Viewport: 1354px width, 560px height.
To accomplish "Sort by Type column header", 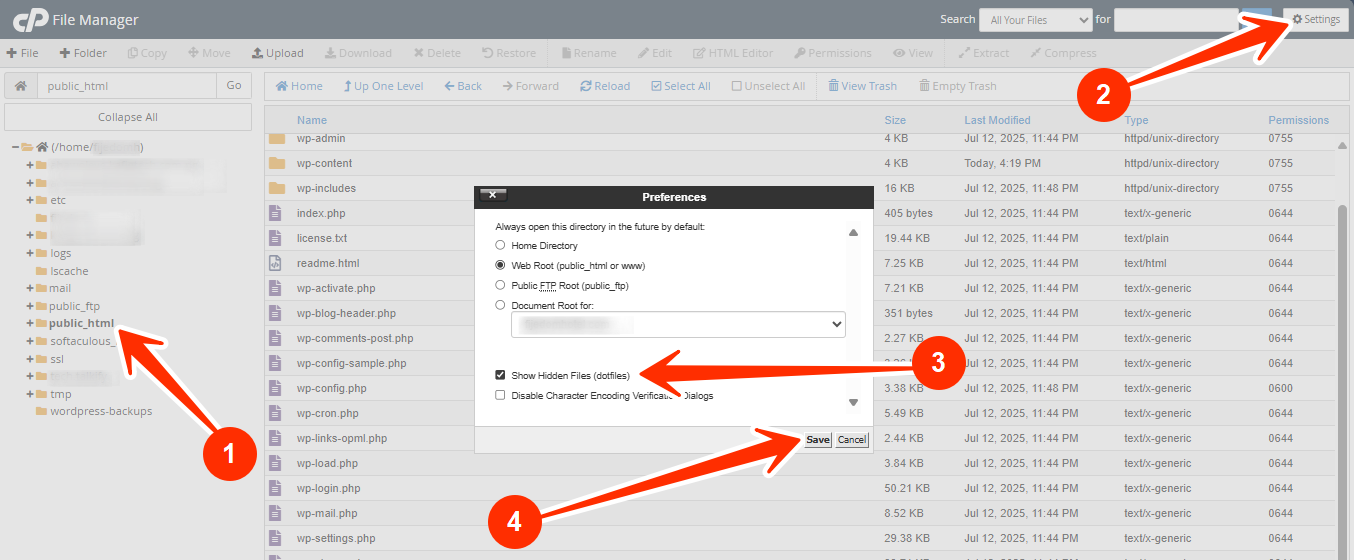I will tap(1136, 120).
